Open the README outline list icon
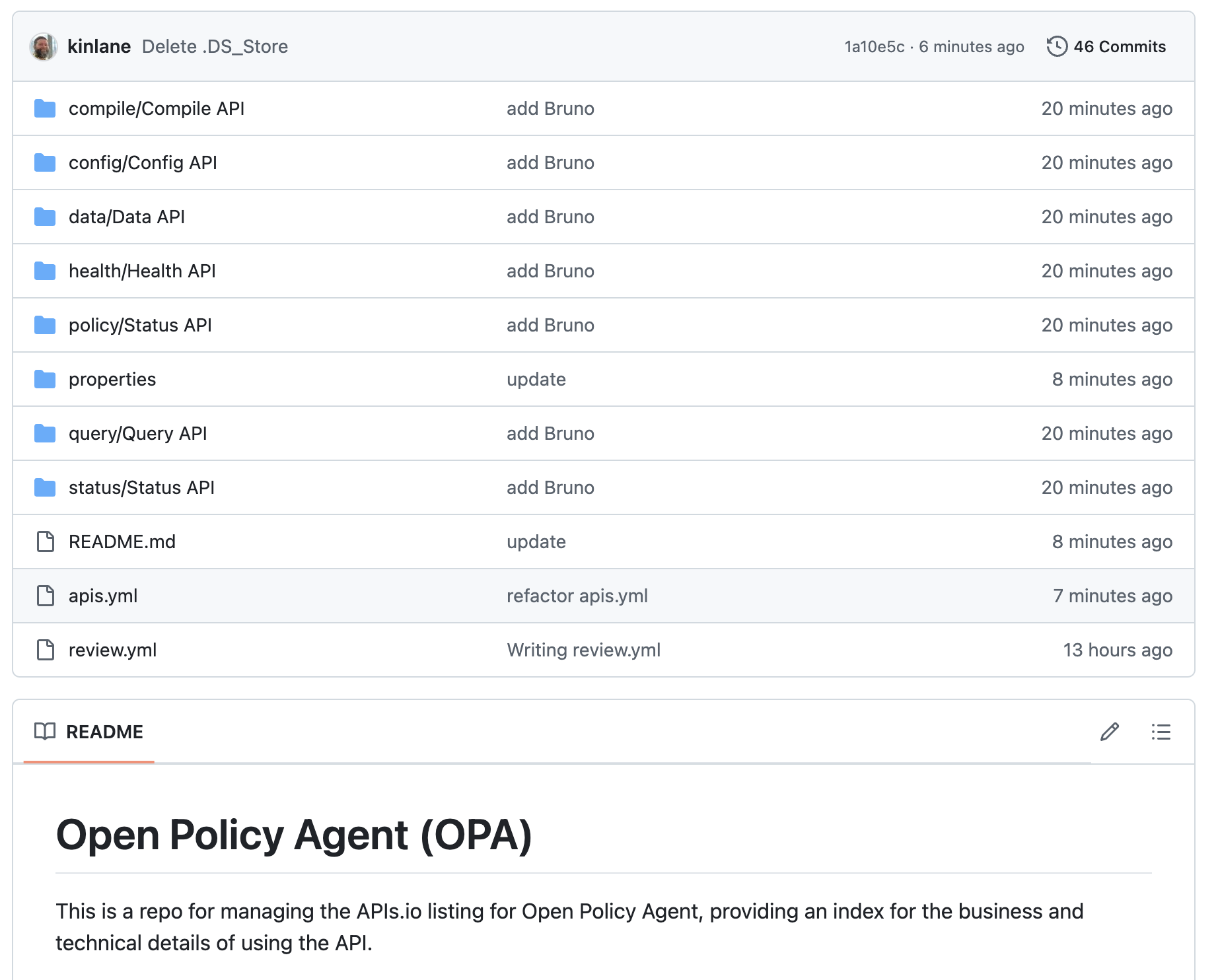 pos(1161,732)
